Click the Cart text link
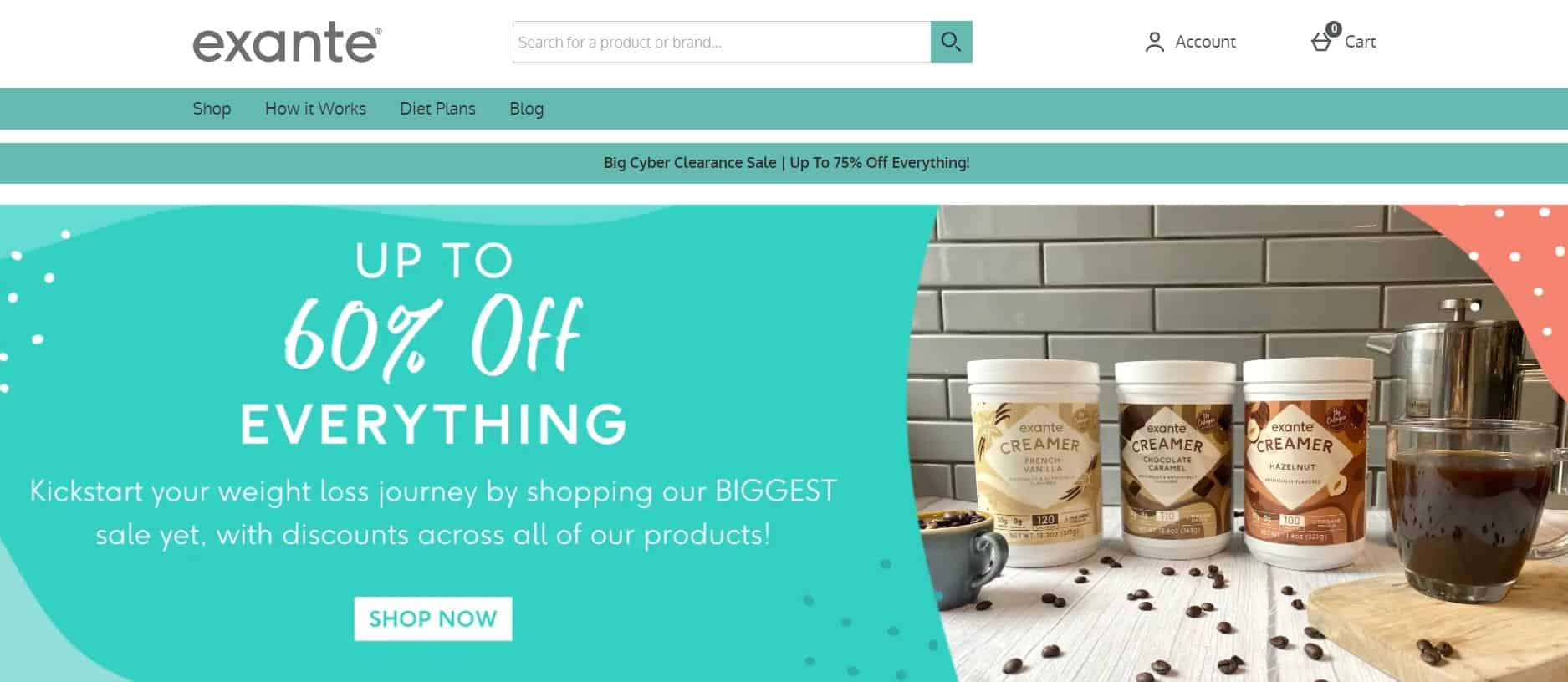This screenshot has width=1568, height=682. pos(1360,42)
